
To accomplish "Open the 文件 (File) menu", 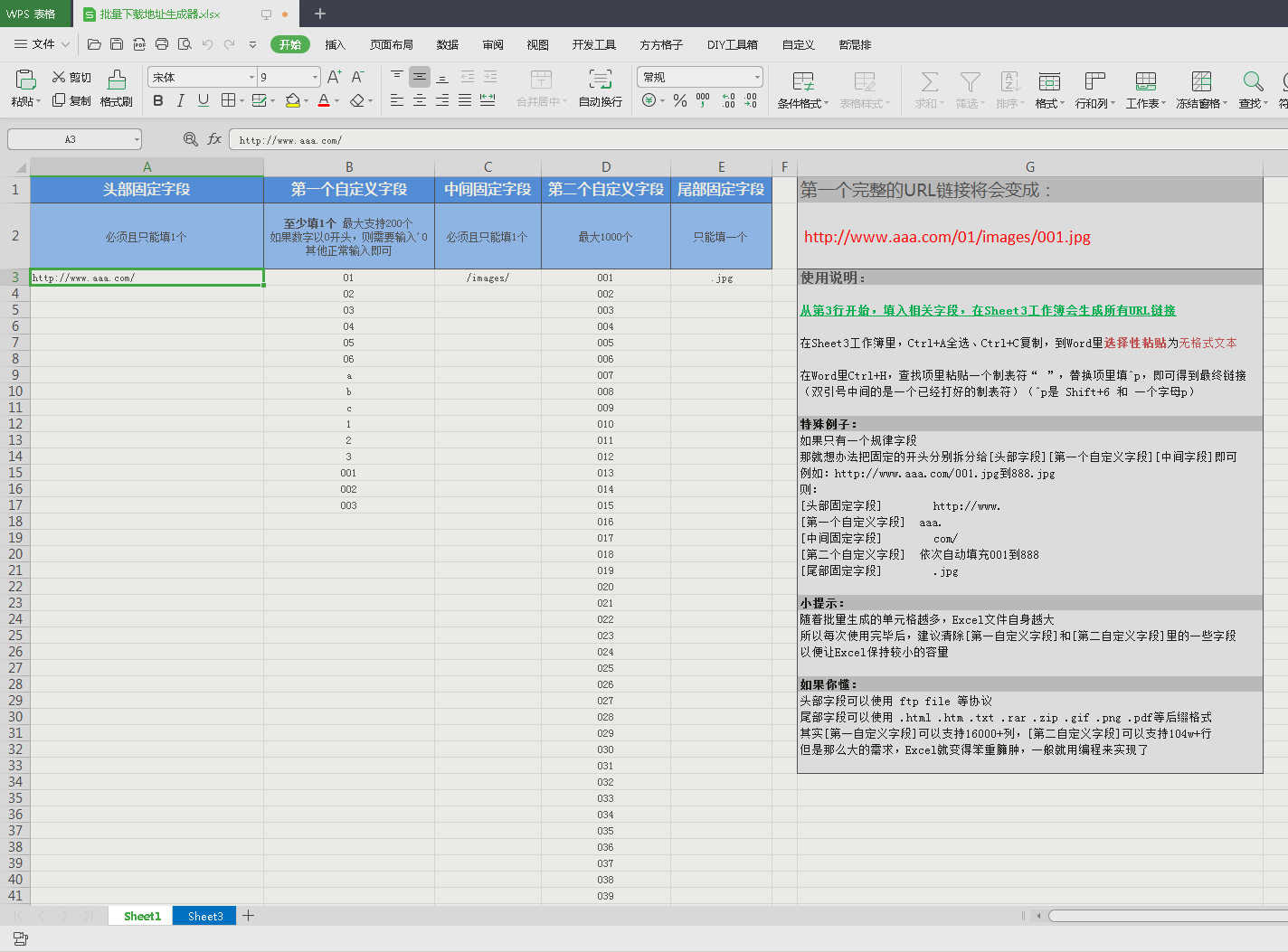I will pos(42,43).
